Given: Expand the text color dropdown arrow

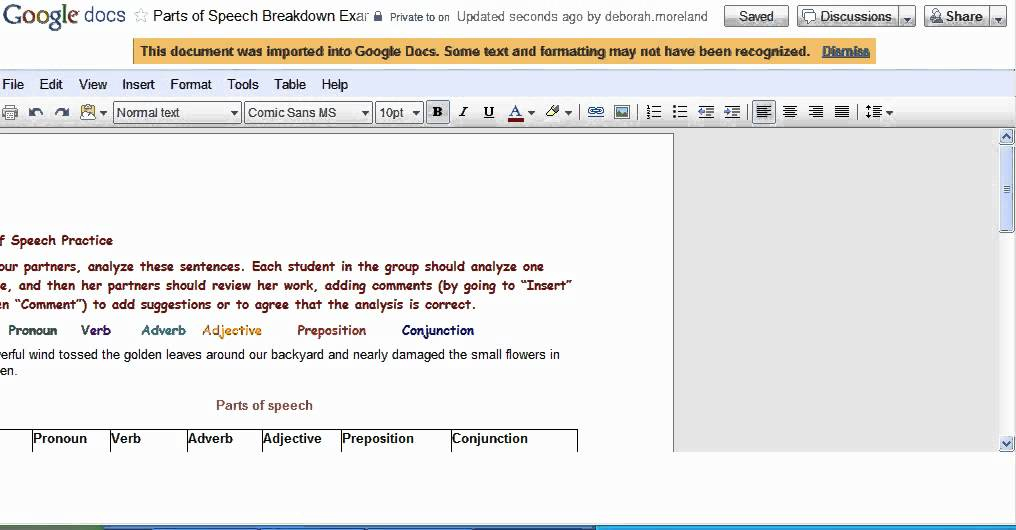Looking at the screenshot, I should (x=531, y=113).
